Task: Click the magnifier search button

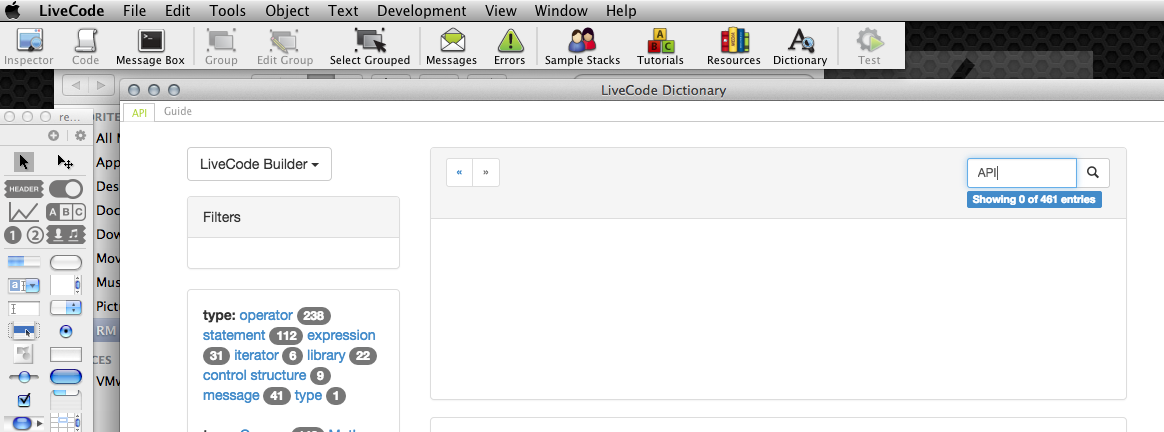Action: pos(1093,173)
